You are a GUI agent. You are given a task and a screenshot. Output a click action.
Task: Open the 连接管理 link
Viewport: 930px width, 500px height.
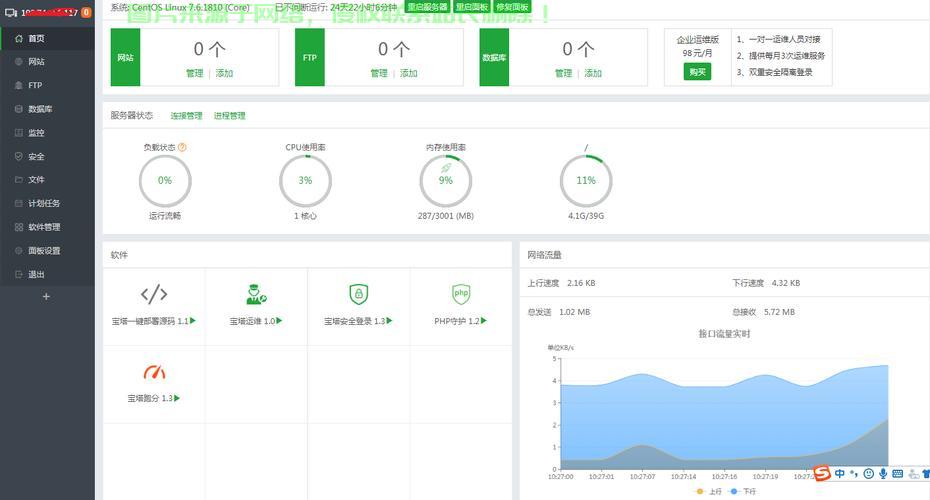click(186, 116)
